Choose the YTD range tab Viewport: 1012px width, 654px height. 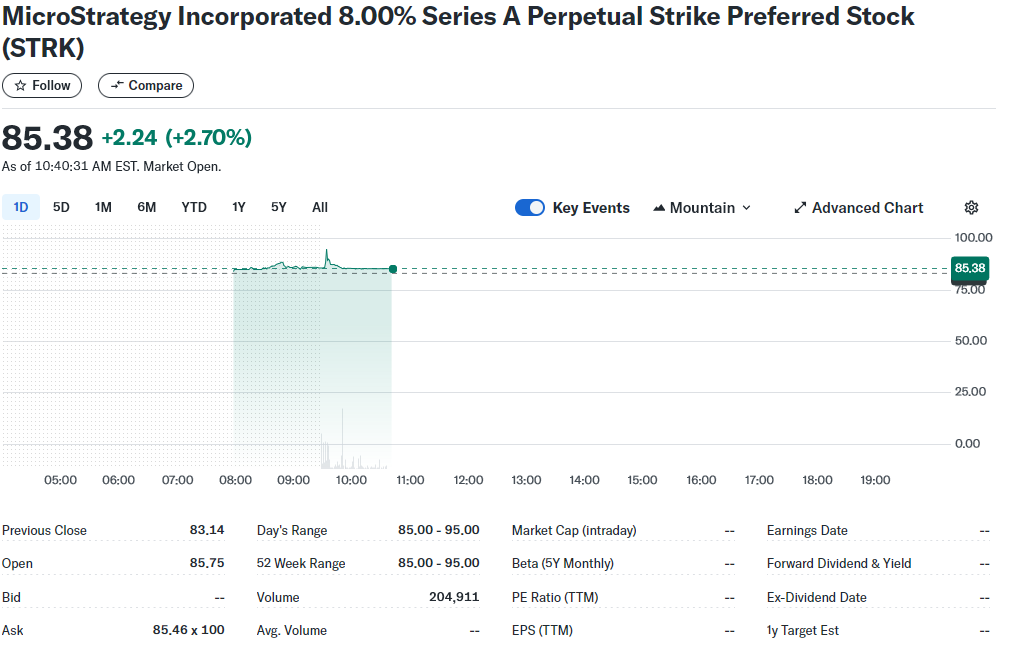(x=194, y=207)
